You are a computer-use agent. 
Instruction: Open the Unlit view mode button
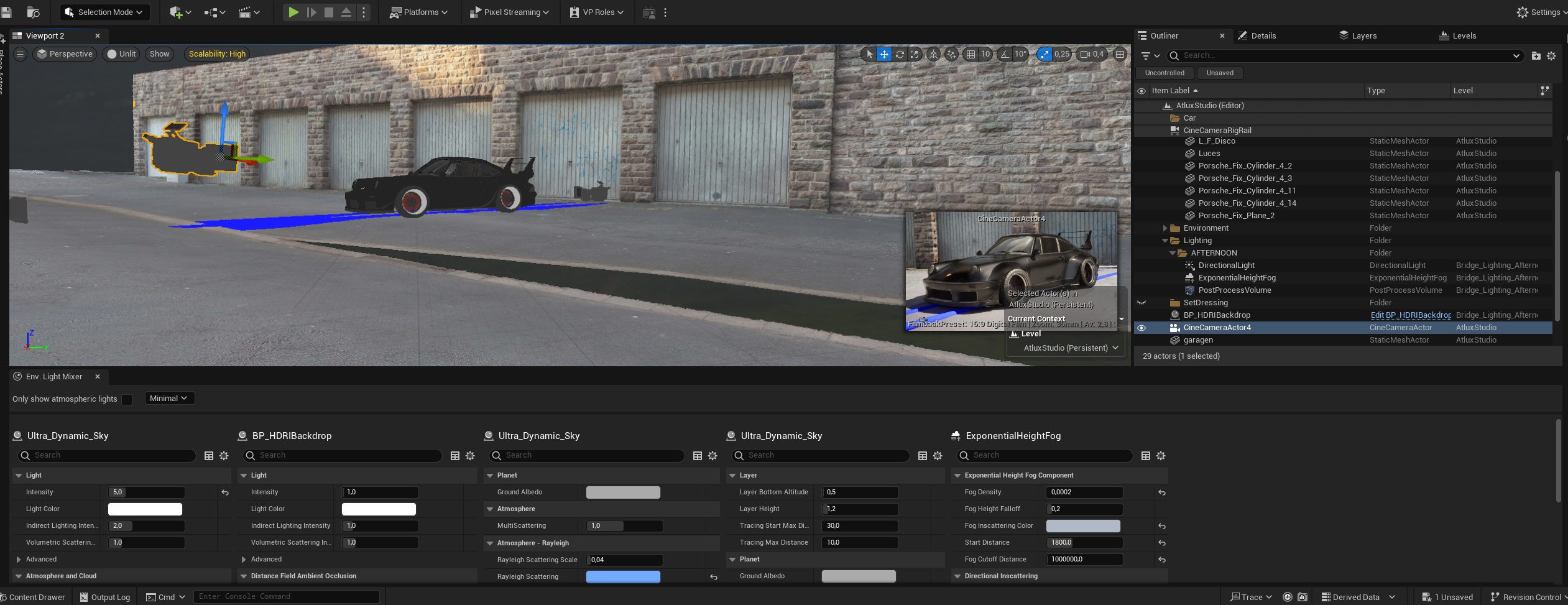click(121, 54)
